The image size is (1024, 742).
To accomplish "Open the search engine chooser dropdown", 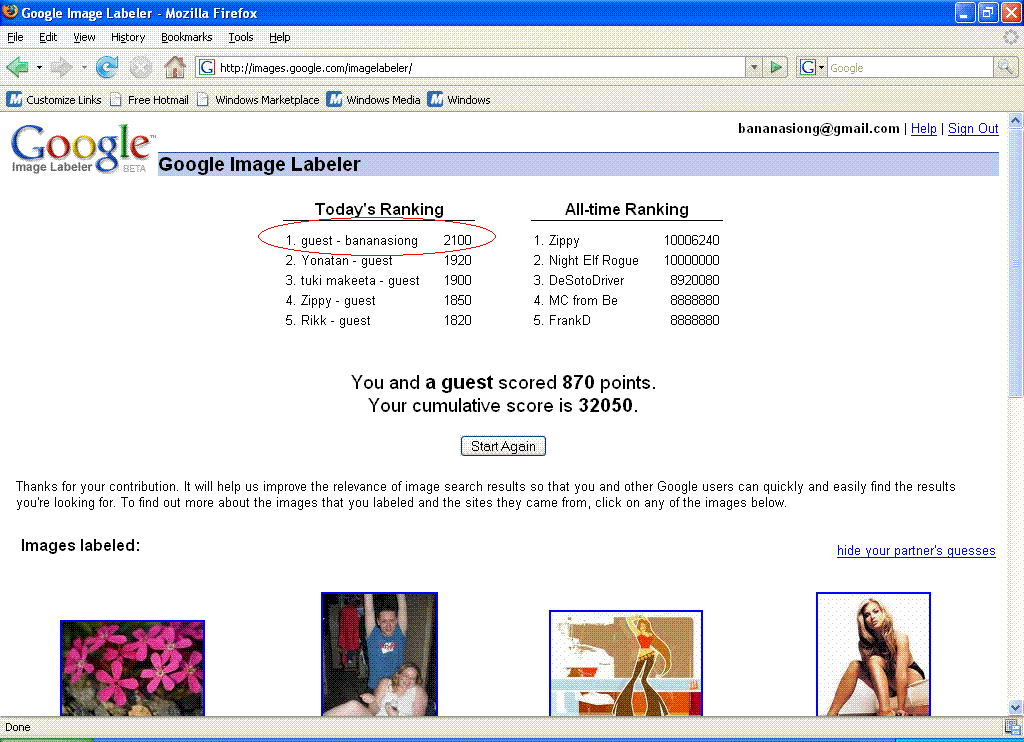I will [821, 67].
